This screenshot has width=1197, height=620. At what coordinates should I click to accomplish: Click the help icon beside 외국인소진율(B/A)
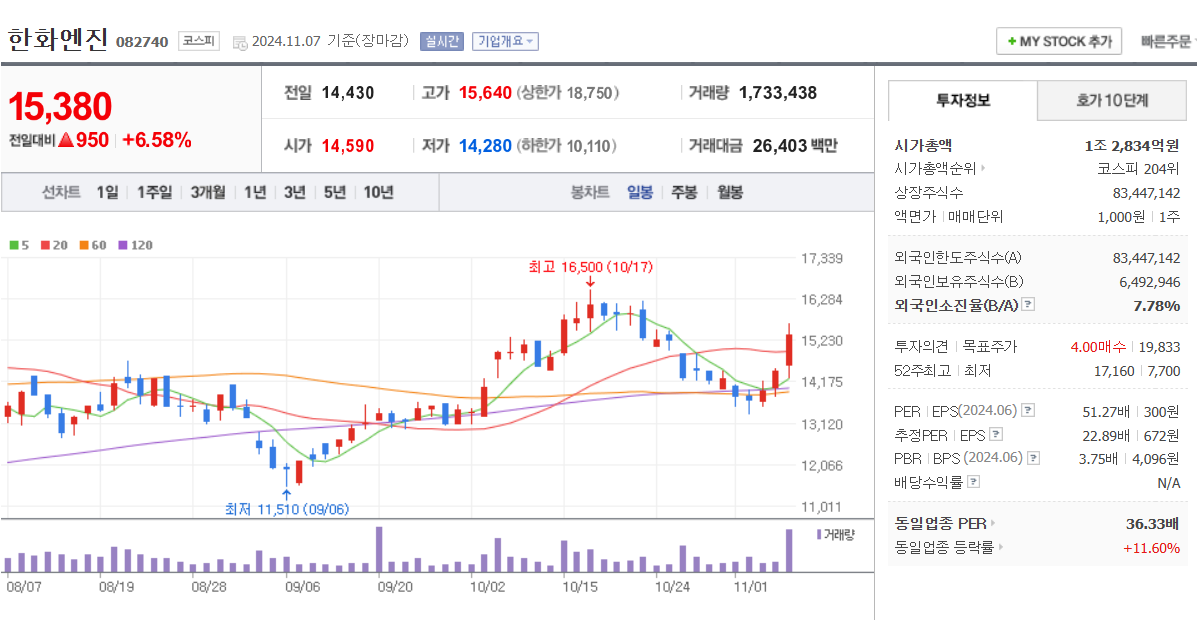[x=1029, y=305]
